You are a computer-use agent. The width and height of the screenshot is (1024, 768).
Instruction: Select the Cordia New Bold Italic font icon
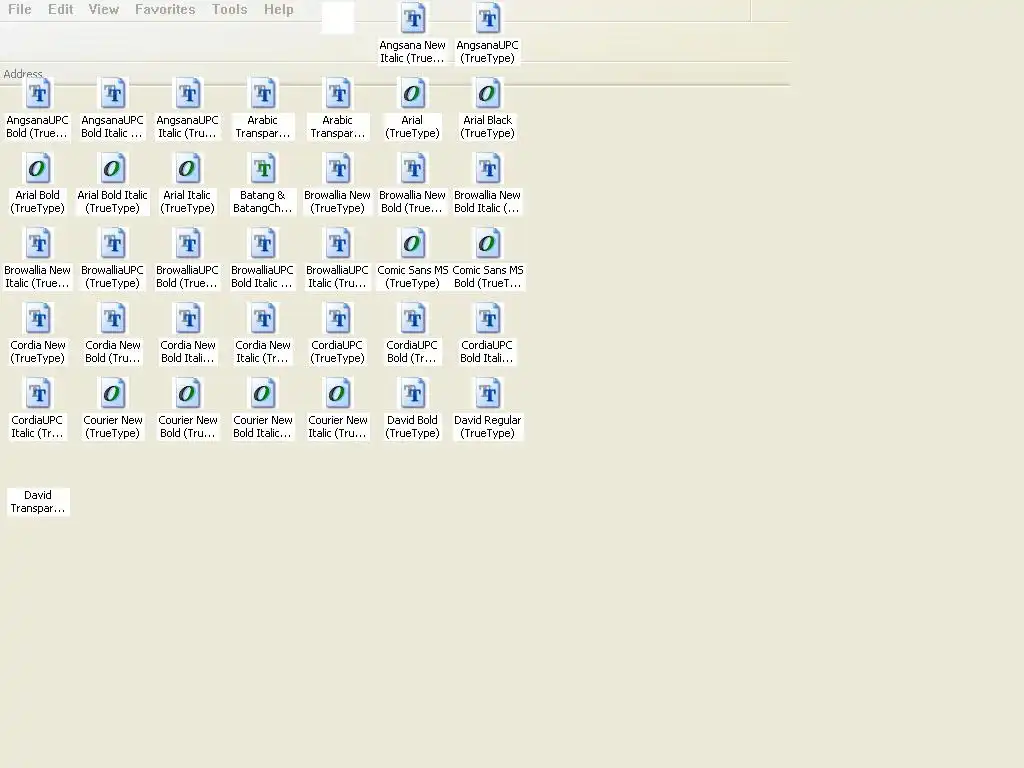(x=188, y=319)
